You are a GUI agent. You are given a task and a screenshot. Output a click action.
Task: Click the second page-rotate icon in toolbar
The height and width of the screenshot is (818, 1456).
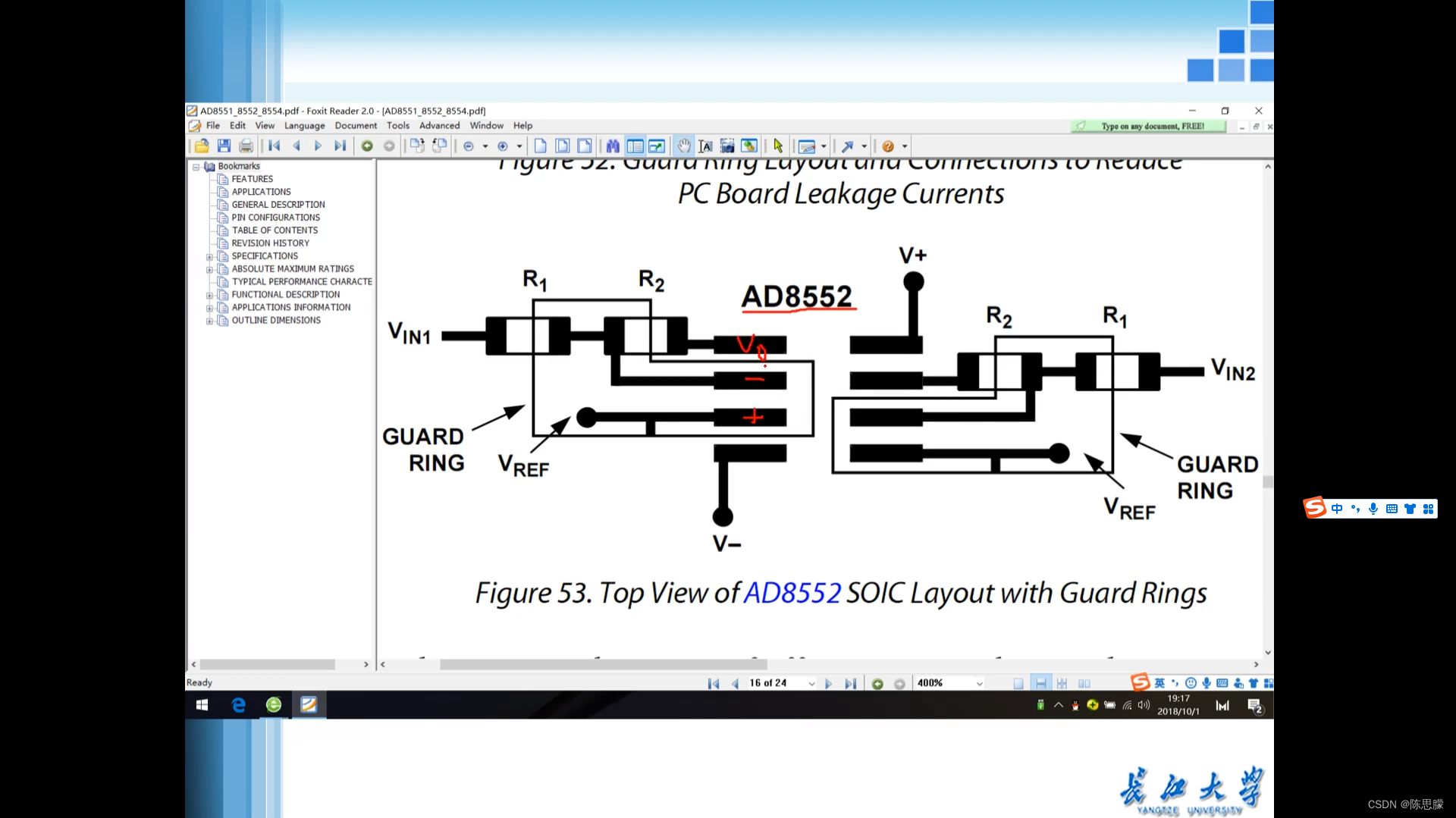point(439,146)
